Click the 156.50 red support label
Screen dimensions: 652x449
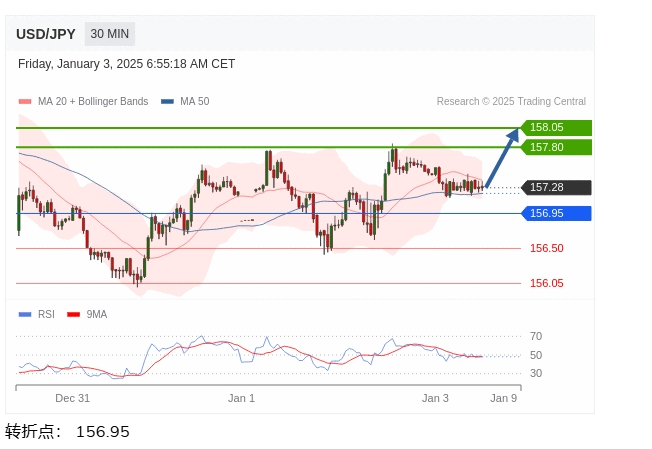coord(546,248)
